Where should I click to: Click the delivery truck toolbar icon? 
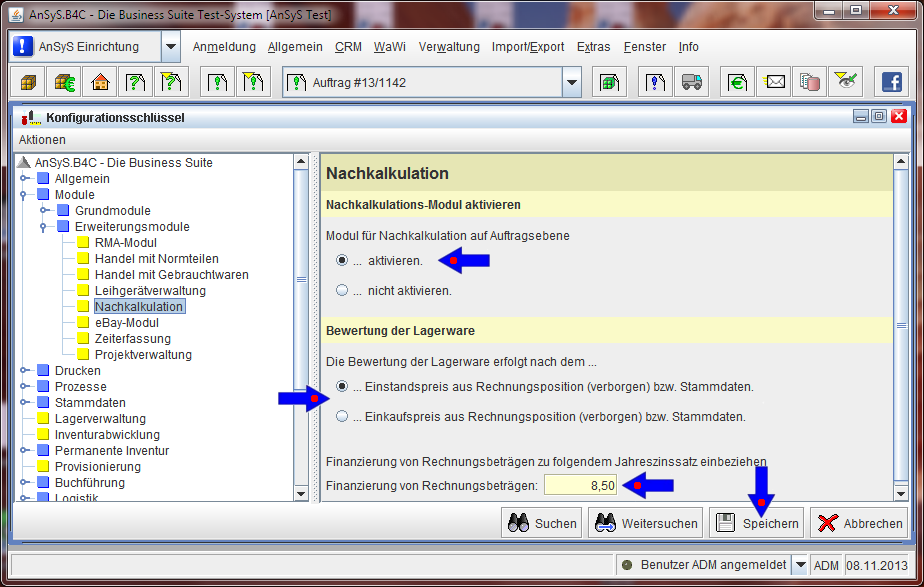pos(691,82)
